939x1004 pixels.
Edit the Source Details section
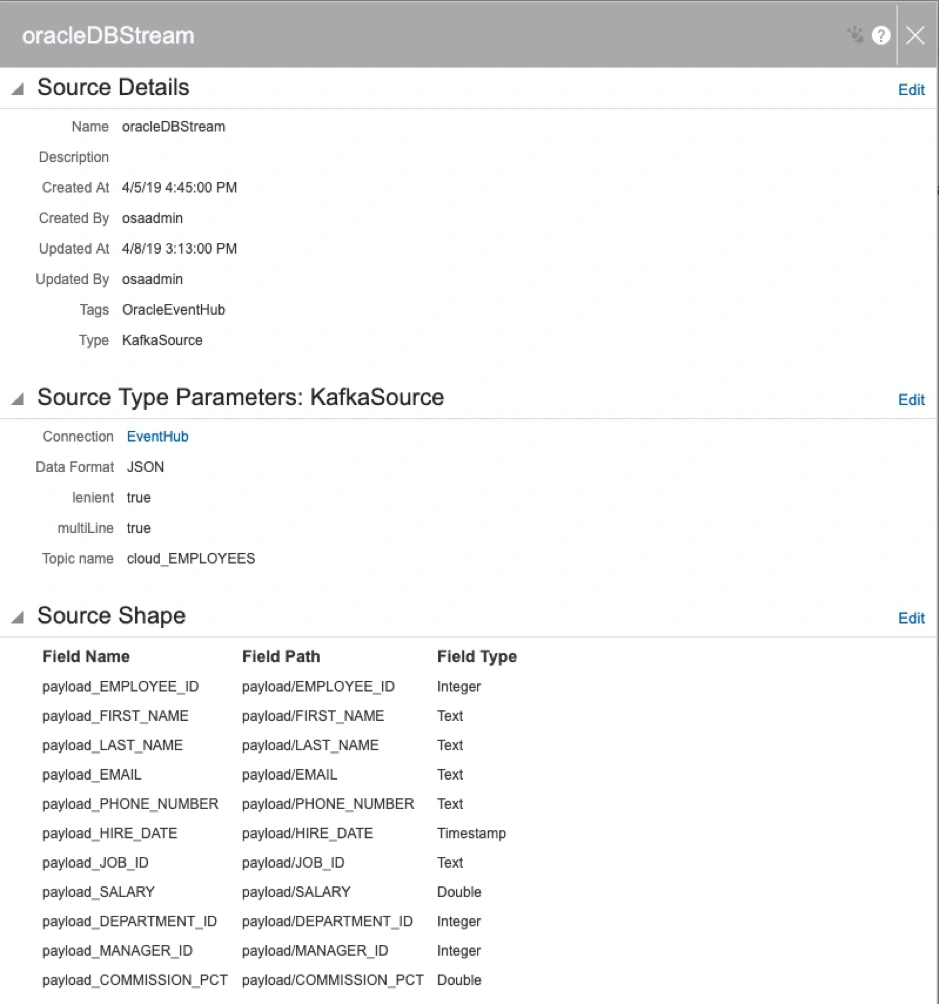click(x=911, y=90)
